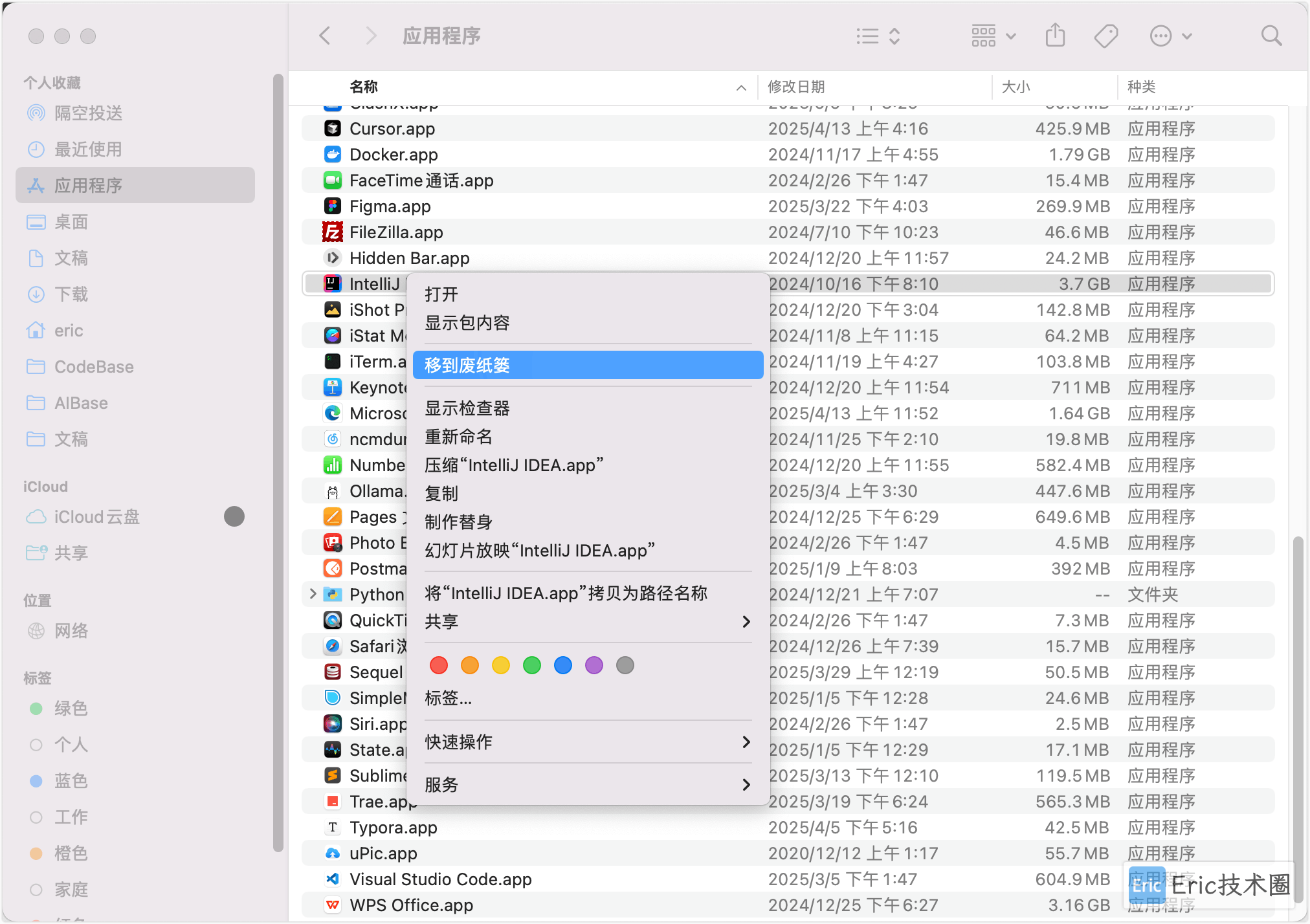
Task: Open the More actions ellipsis menu
Action: (x=1170, y=36)
